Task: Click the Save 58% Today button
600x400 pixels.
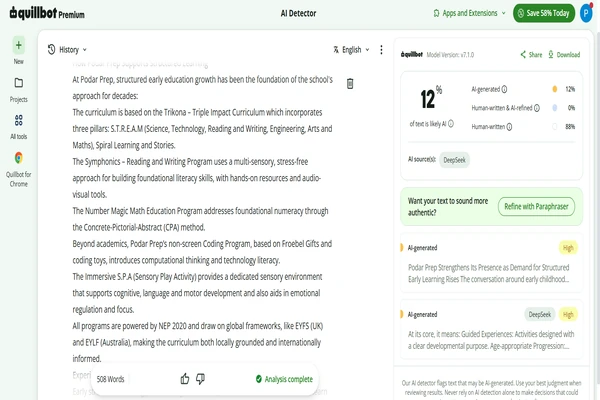Action: coord(544,13)
